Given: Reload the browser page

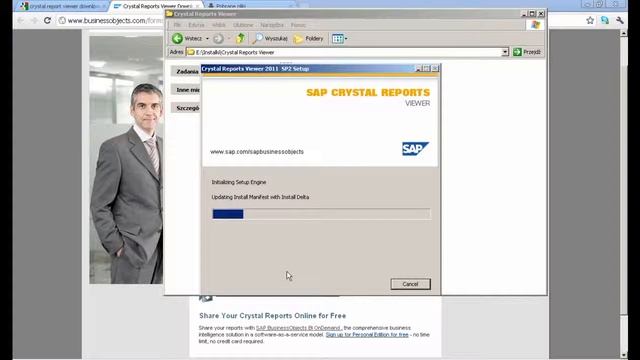Looking at the screenshot, I should (x=47, y=20).
